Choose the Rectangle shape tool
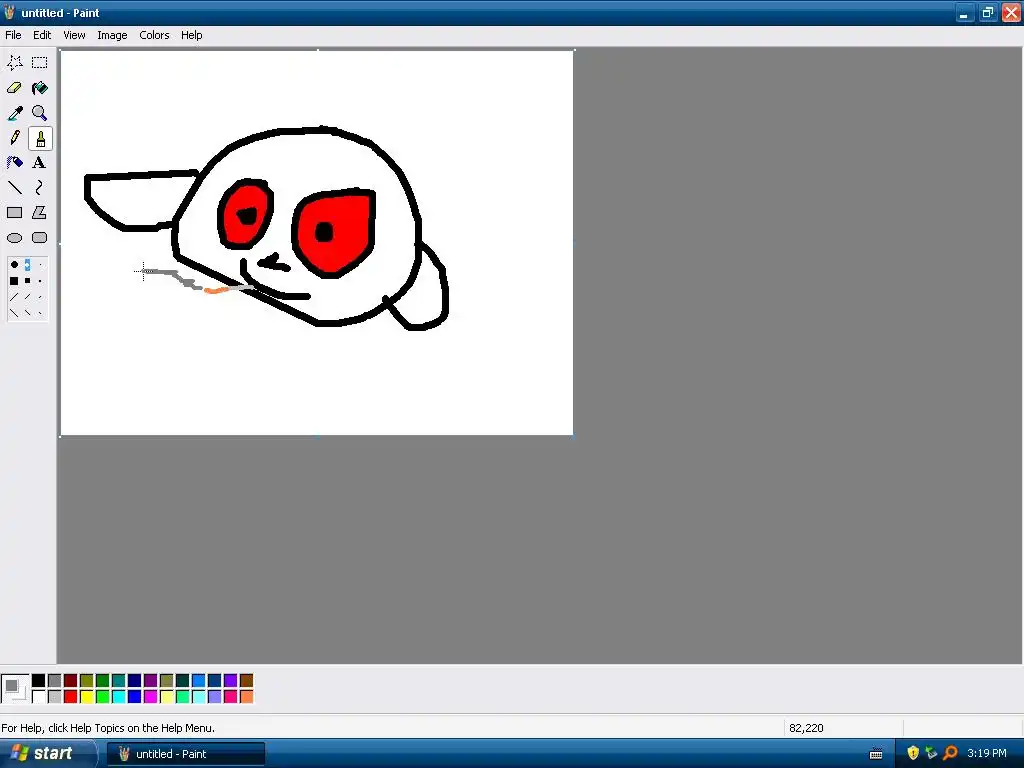This screenshot has height=768, width=1024. 14,213
